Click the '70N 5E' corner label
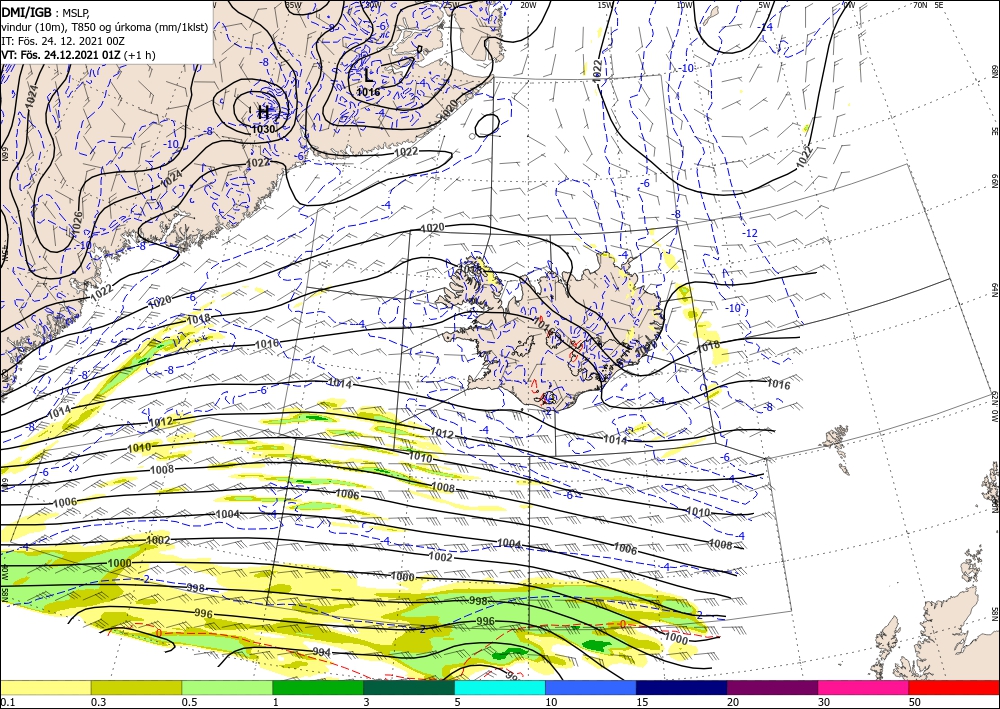1000x709 pixels. tap(928, 5)
